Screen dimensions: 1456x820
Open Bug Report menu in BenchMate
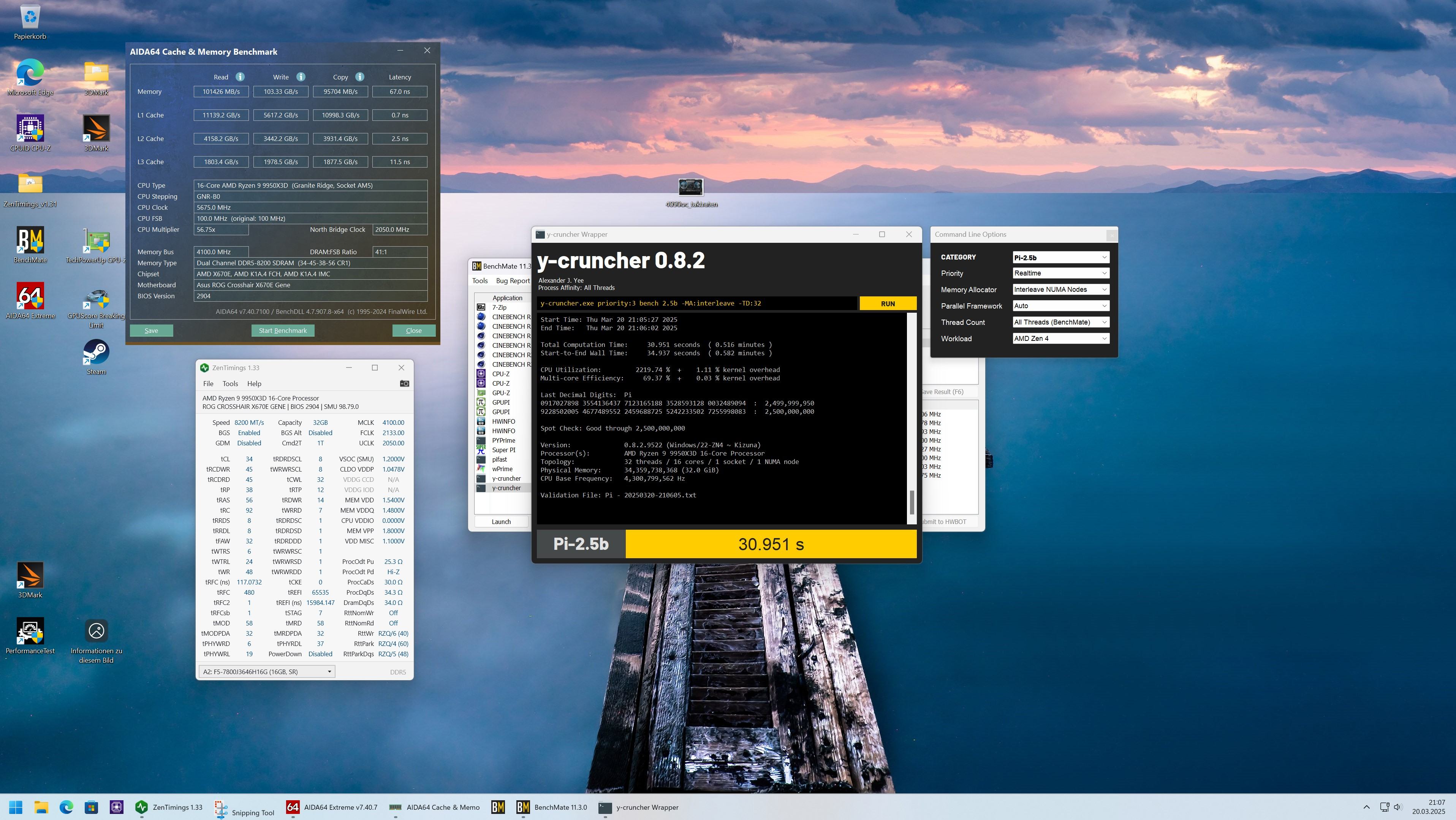click(x=512, y=281)
